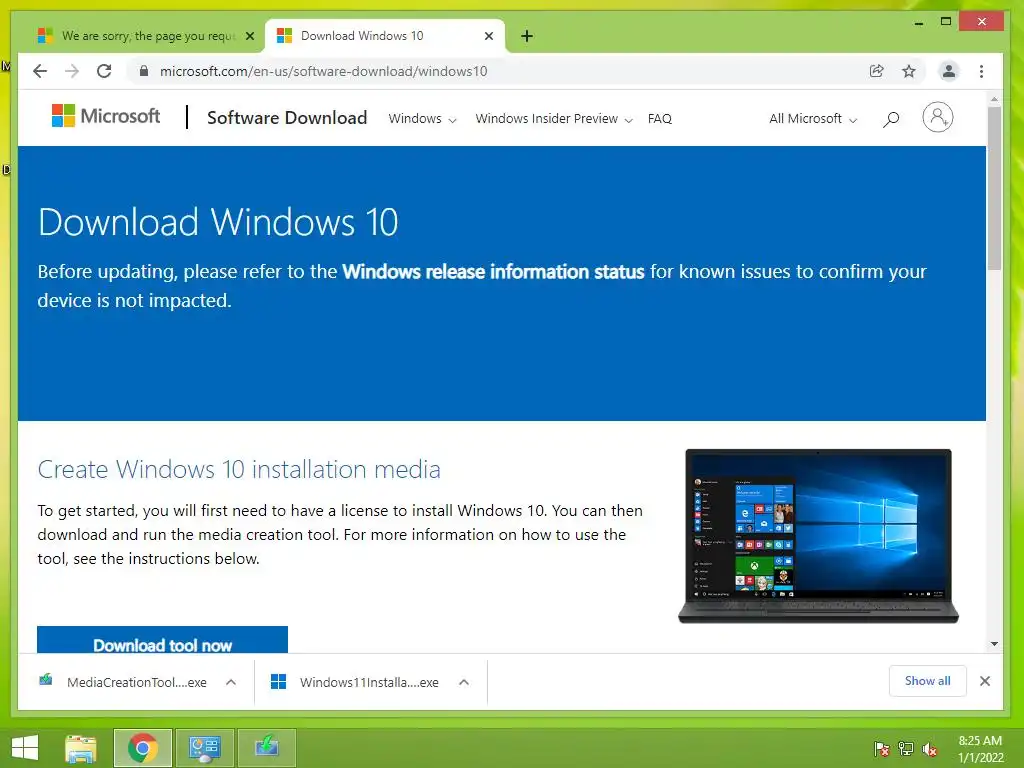Click the Microsoft sign-in account icon
Screen dimensions: 1024x768
point(937,118)
